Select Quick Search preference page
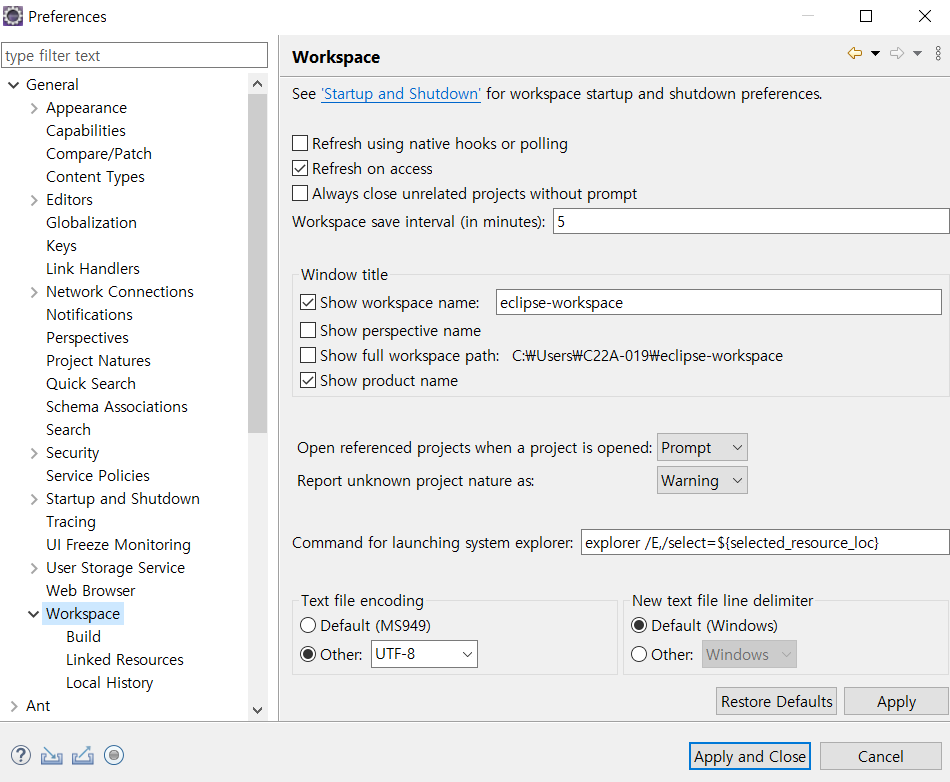This screenshot has height=782, width=950. pos(91,384)
